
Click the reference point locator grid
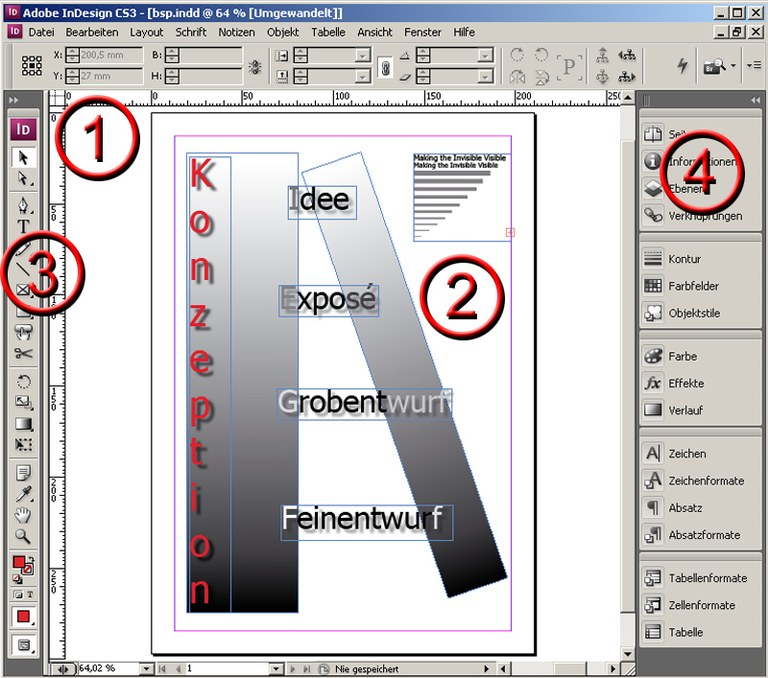[x=31, y=65]
